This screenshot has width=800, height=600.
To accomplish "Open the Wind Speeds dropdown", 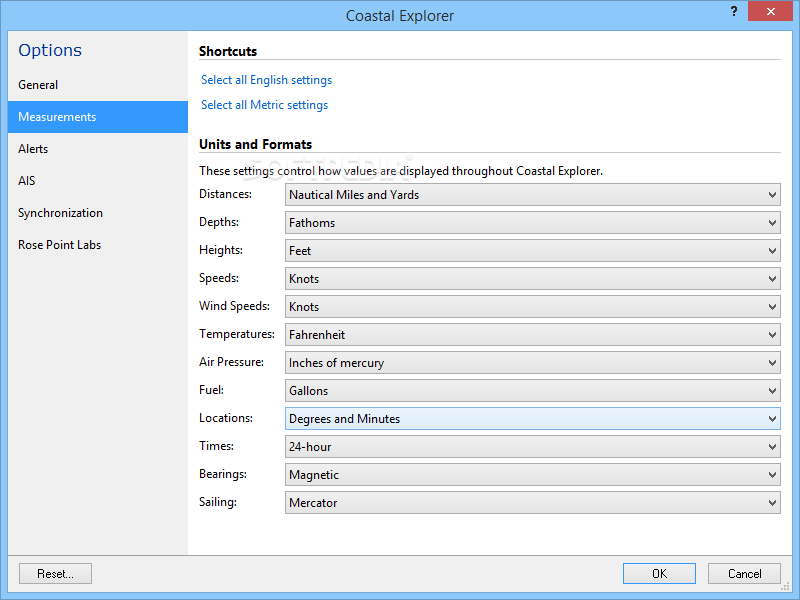I will (x=533, y=307).
